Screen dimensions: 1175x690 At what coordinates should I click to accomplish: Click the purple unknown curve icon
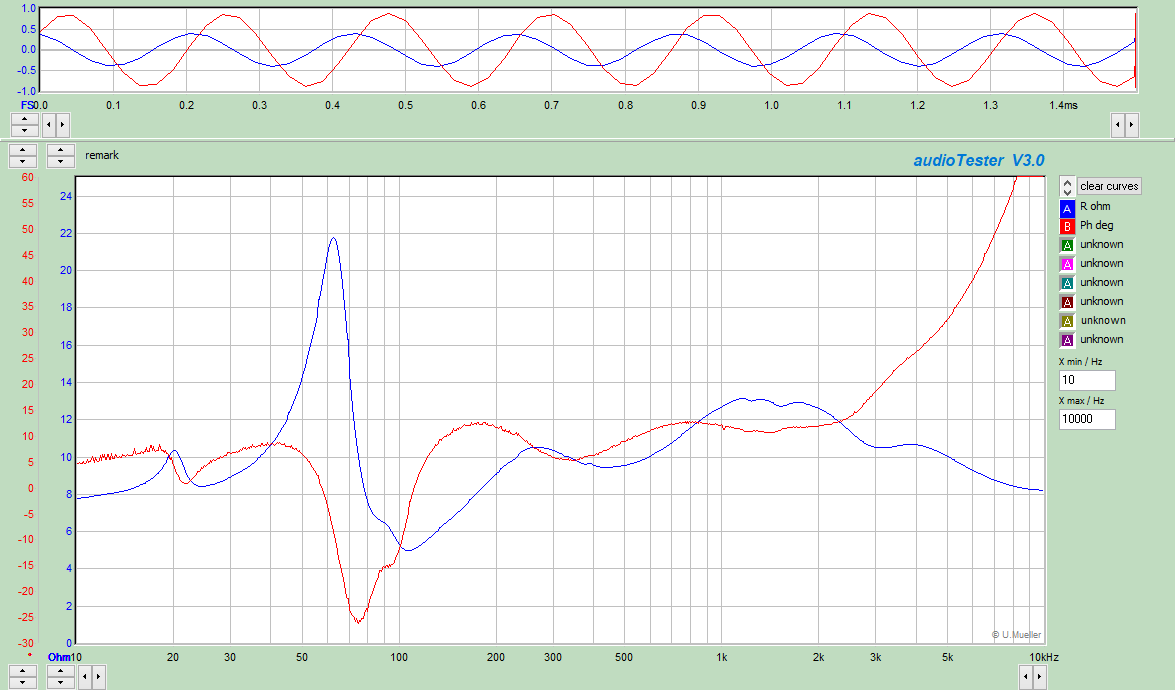(x=1067, y=340)
